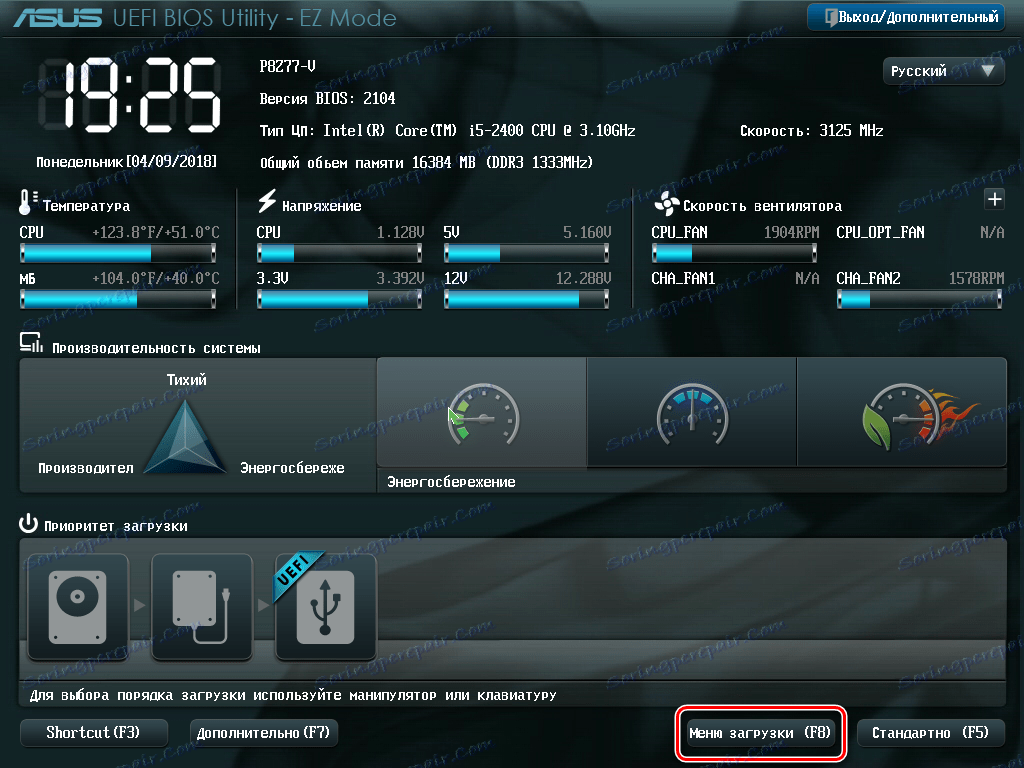Click the 3.3V voltage bar
The height and width of the screenshot is (768, 1024).
pos(340,299)
